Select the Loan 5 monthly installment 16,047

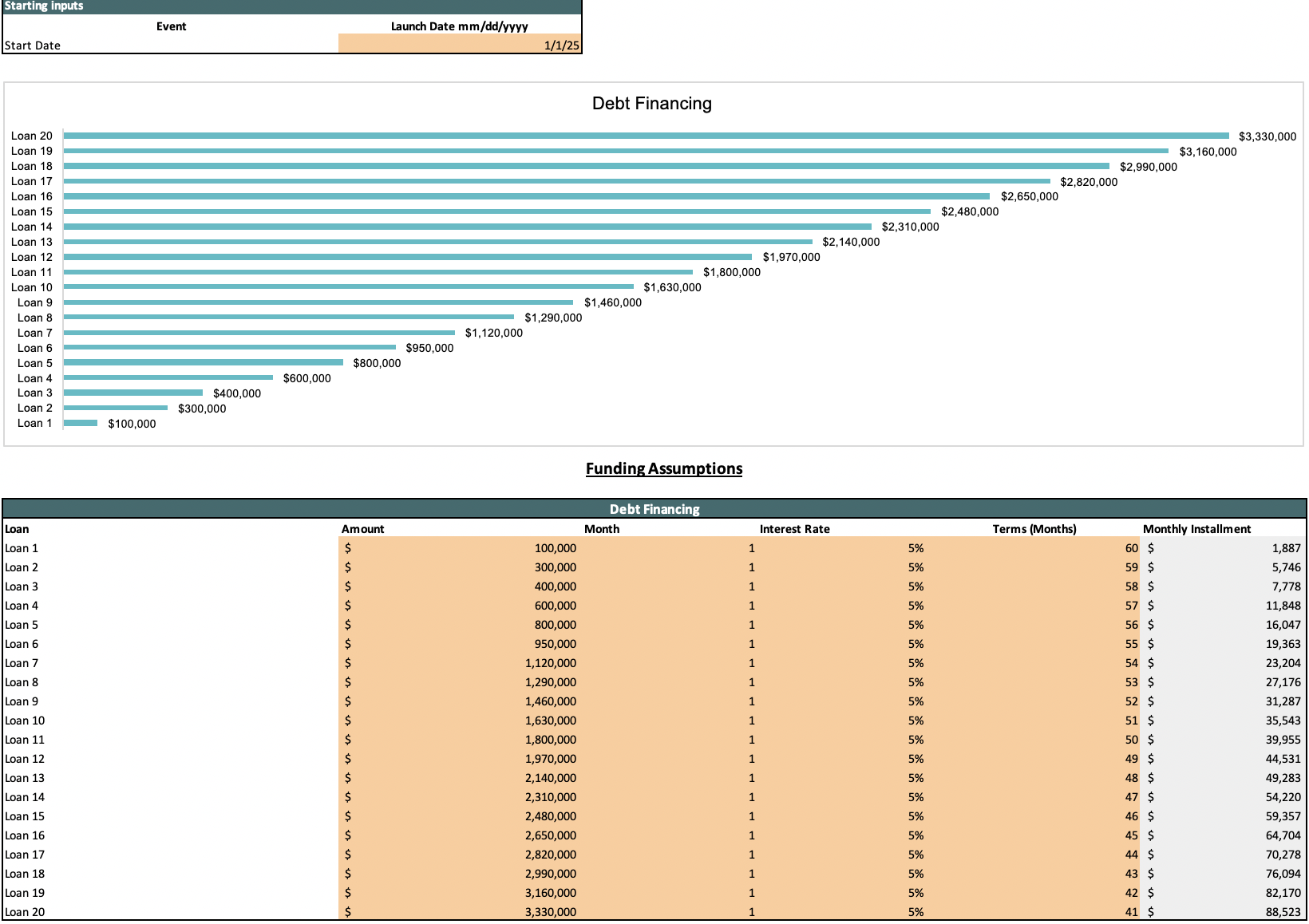point(1224,625)
